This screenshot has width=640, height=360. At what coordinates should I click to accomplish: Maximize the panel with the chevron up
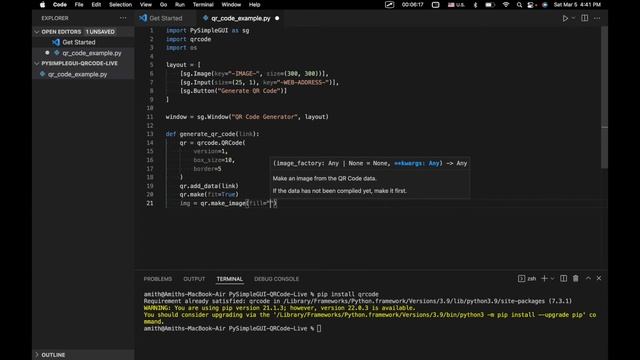click(x=588, y=278)
